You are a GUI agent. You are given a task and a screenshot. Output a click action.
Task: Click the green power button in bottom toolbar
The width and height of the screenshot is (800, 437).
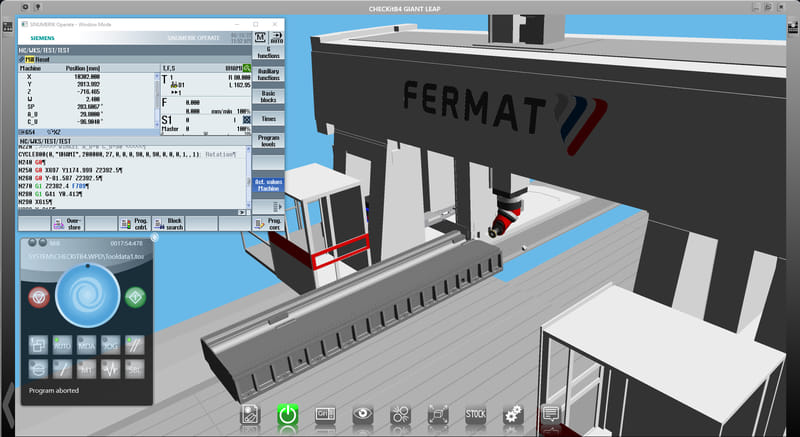[x=287, y=415]
